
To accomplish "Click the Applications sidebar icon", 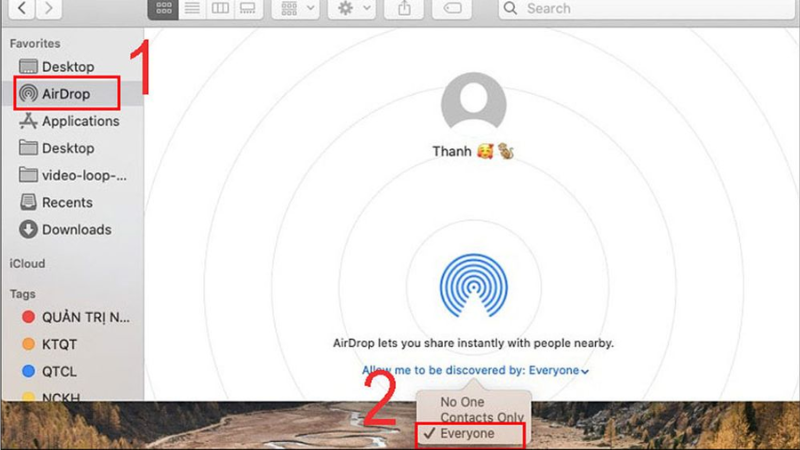I will tap(28, 121).
